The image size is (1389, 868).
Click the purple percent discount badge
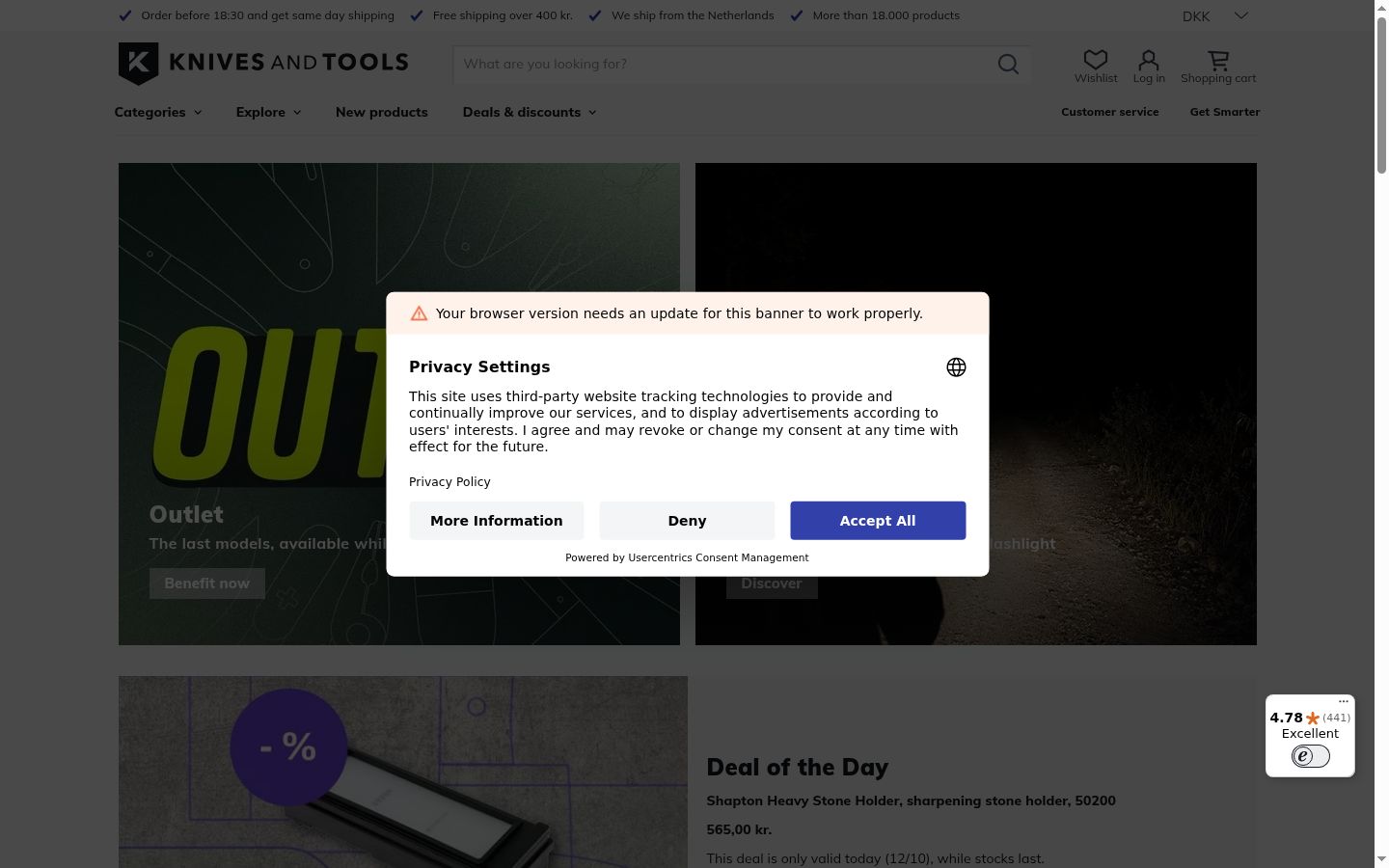[288, 747]
